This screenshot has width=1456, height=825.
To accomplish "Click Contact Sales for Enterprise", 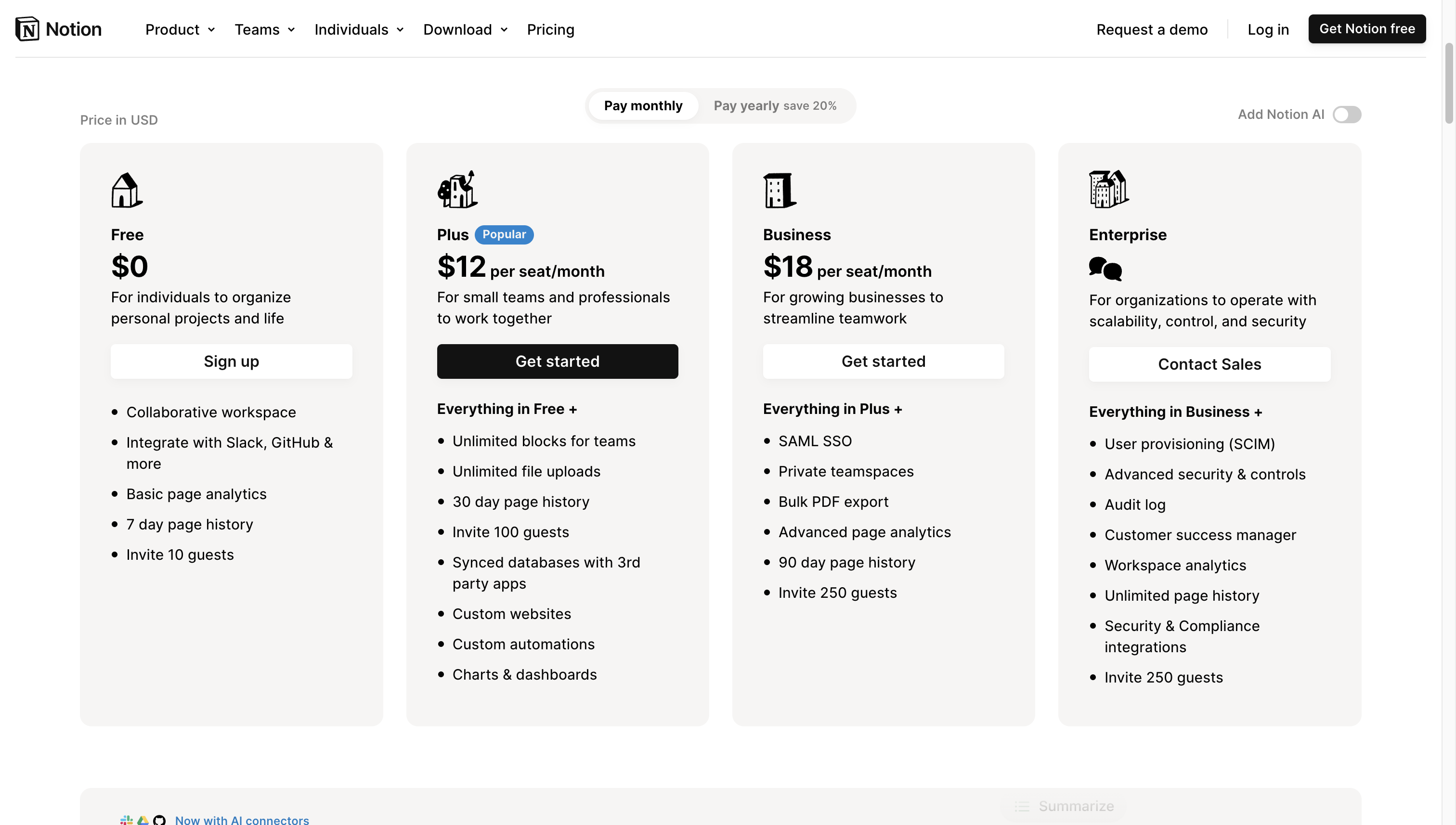I will tap(1209, 364).
